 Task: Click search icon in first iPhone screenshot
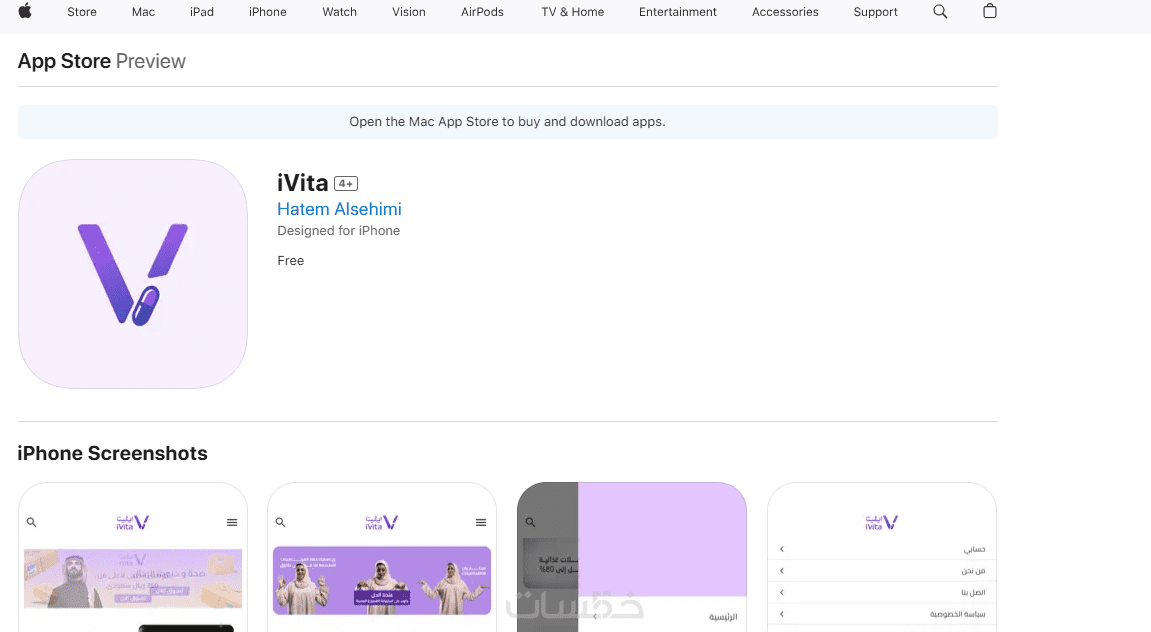[32, 522]
